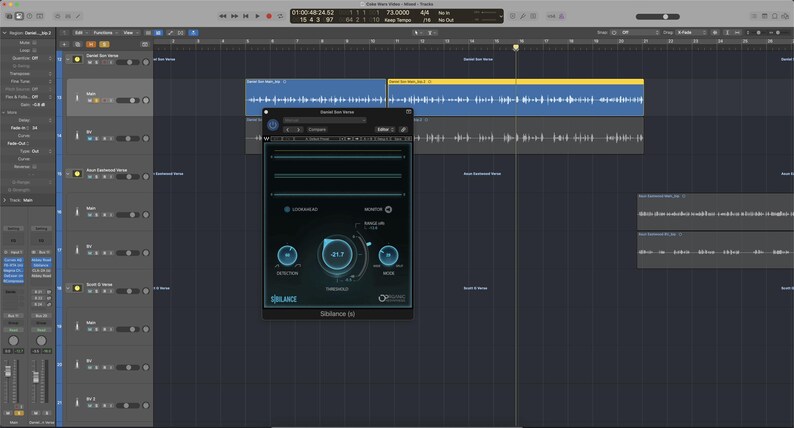Image resolution: width=794 pixels, height=428 pixels.
Task: Toggle the Sibilance plugin power button
Action: [273, 125]
